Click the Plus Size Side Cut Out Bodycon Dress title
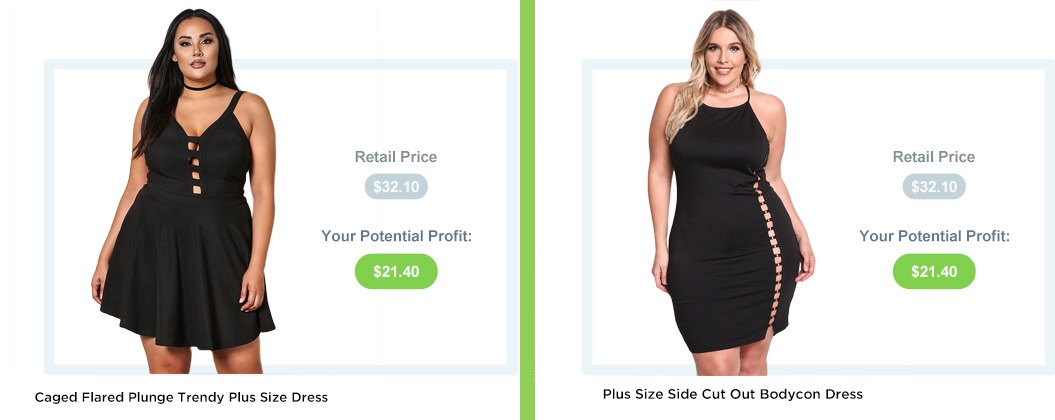Screen dimensions: 1055x420 (x=732, y=394)
